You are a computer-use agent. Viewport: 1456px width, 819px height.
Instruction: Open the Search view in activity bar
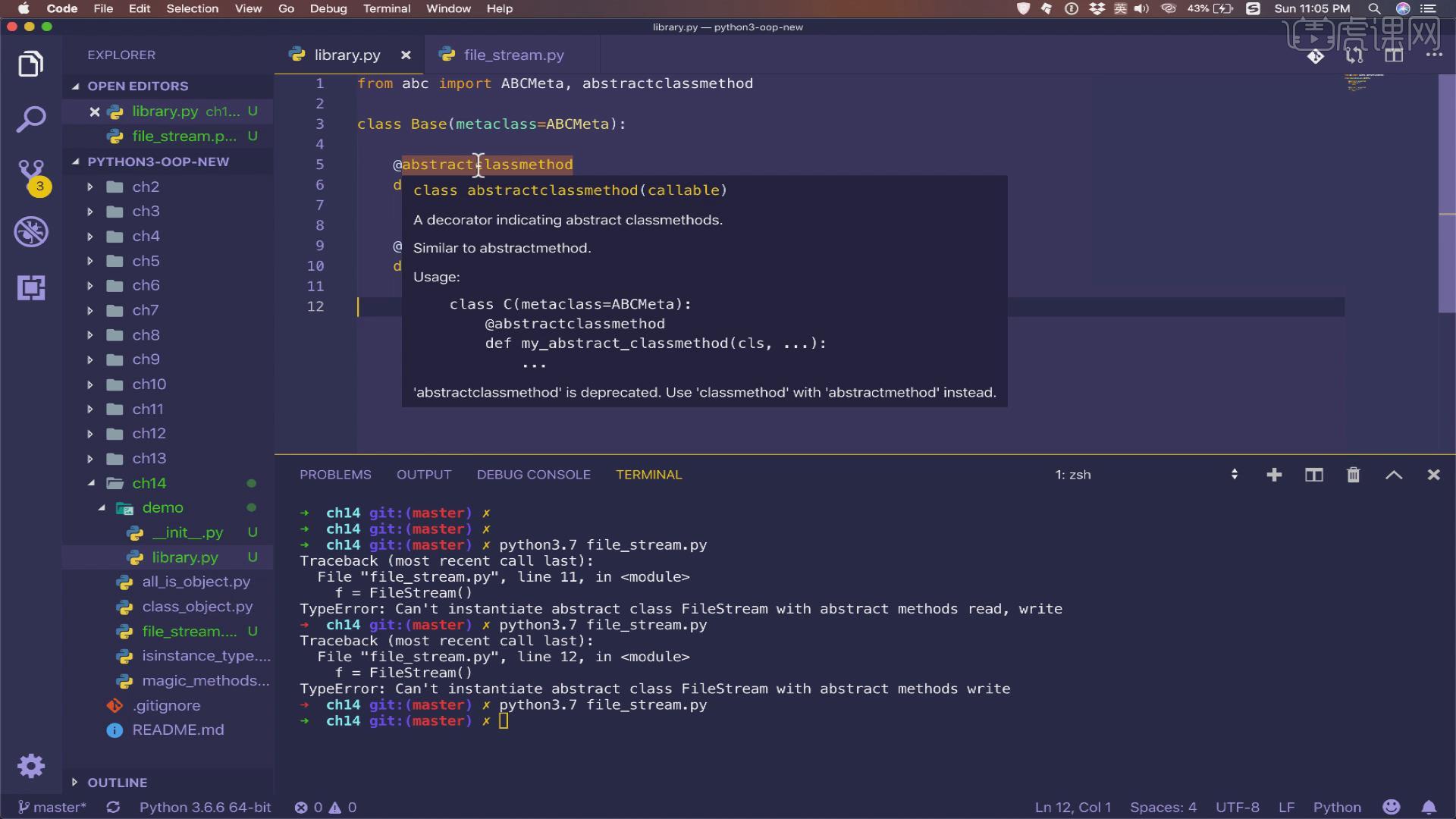[x=30, y=119]
